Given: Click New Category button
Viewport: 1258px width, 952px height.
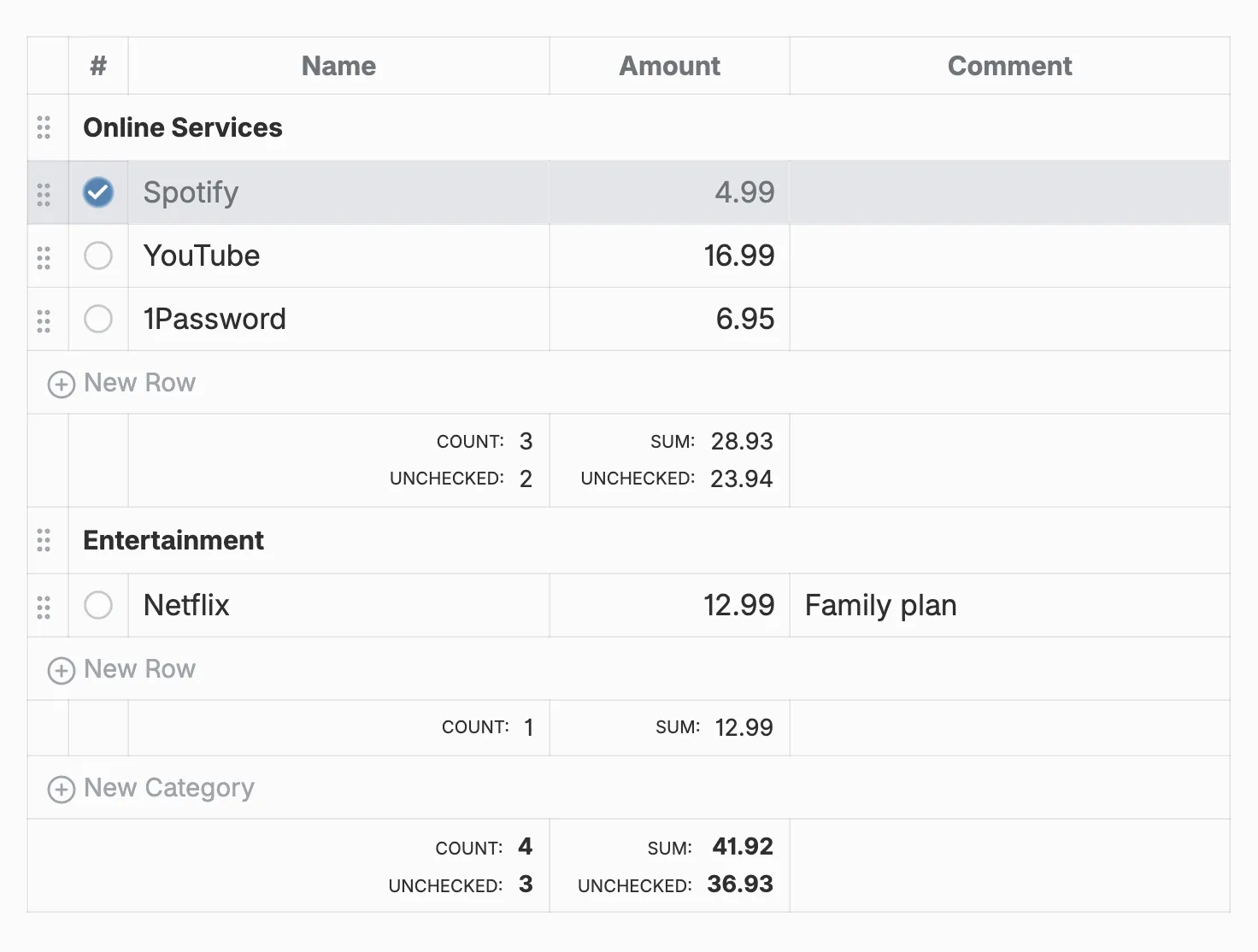Looking at the screenshot, I should click(151, 788).
